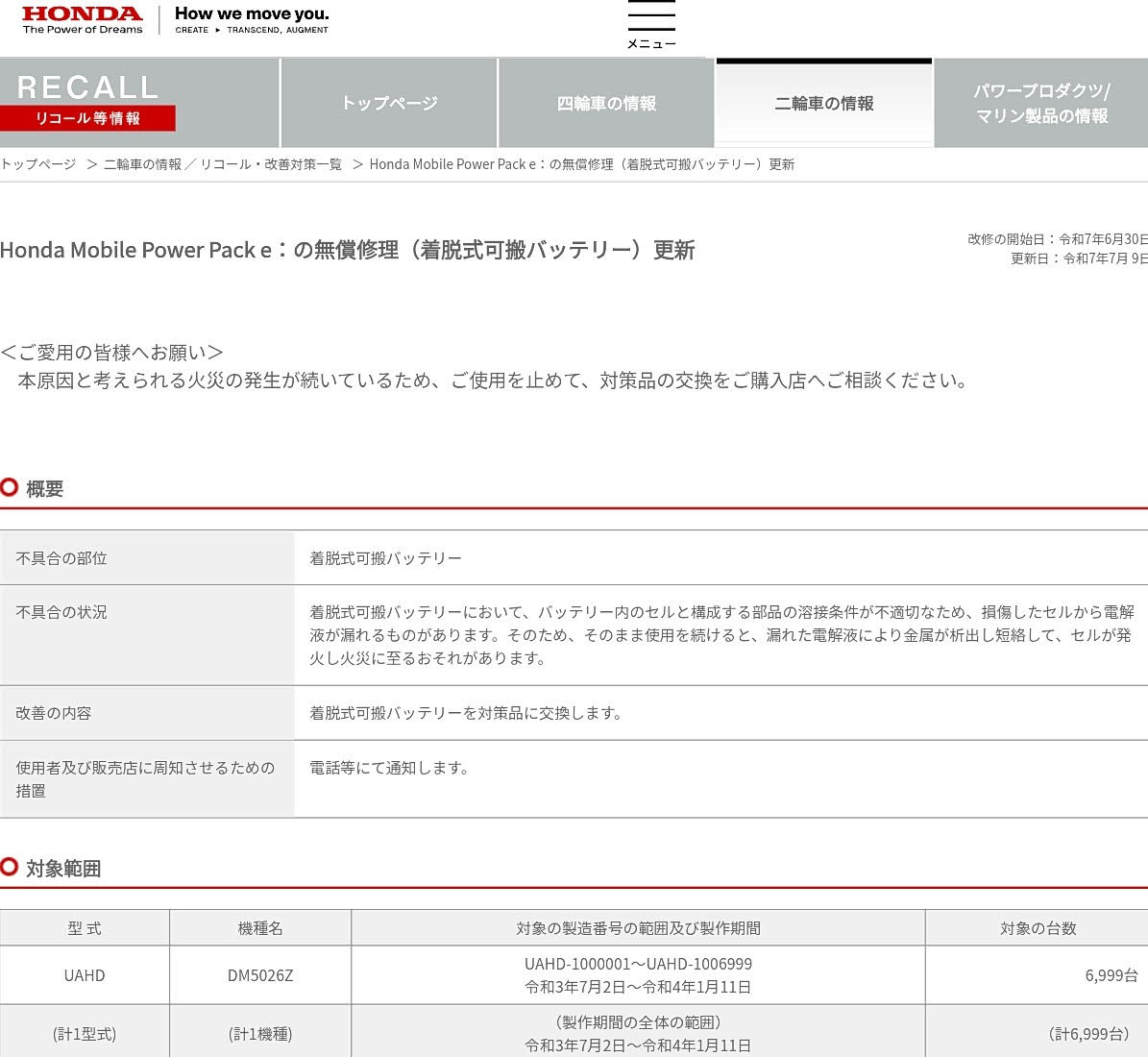Click the 対象の製造番号の範囲及び製作期間 header
1148x1057 pixels.
[x=639, y=928]
